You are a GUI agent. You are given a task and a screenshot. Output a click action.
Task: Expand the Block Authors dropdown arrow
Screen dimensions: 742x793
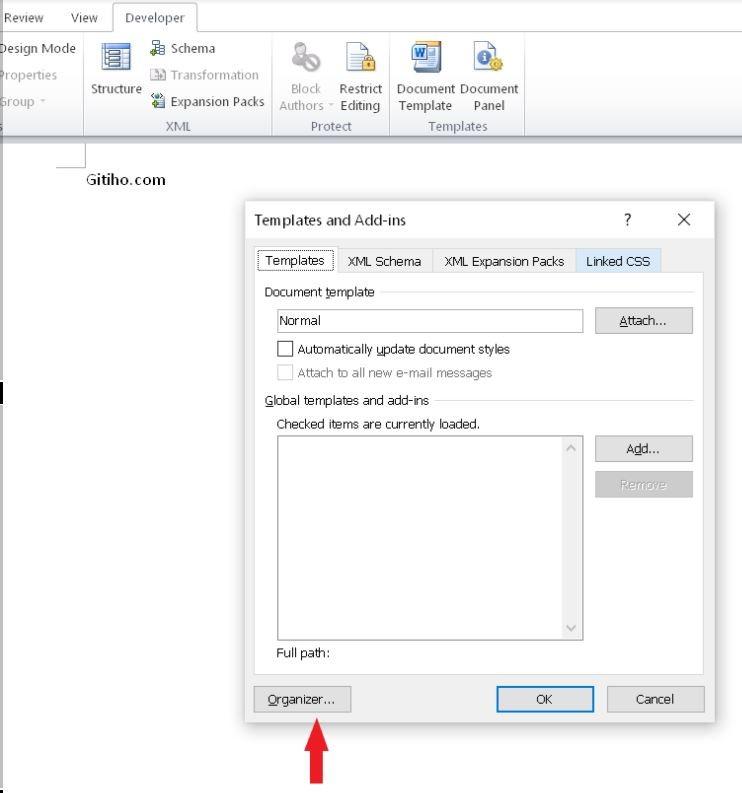point(331,105)
